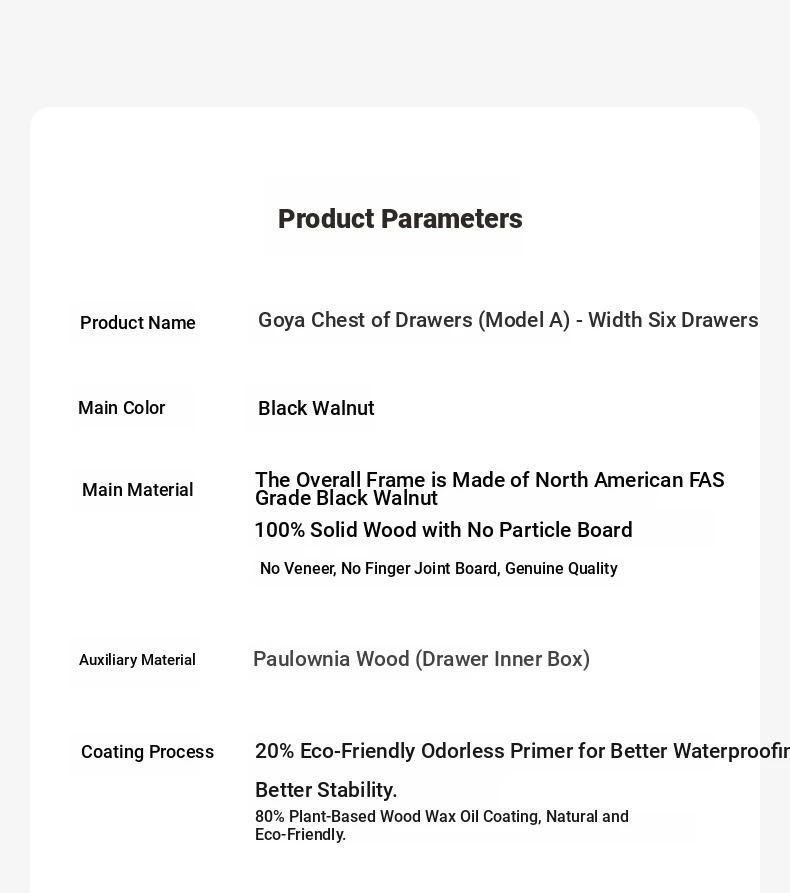This screenshot has height=893, width=790.
Task: Click the words "(Model A)" in the product name
Action: (524, 320)
